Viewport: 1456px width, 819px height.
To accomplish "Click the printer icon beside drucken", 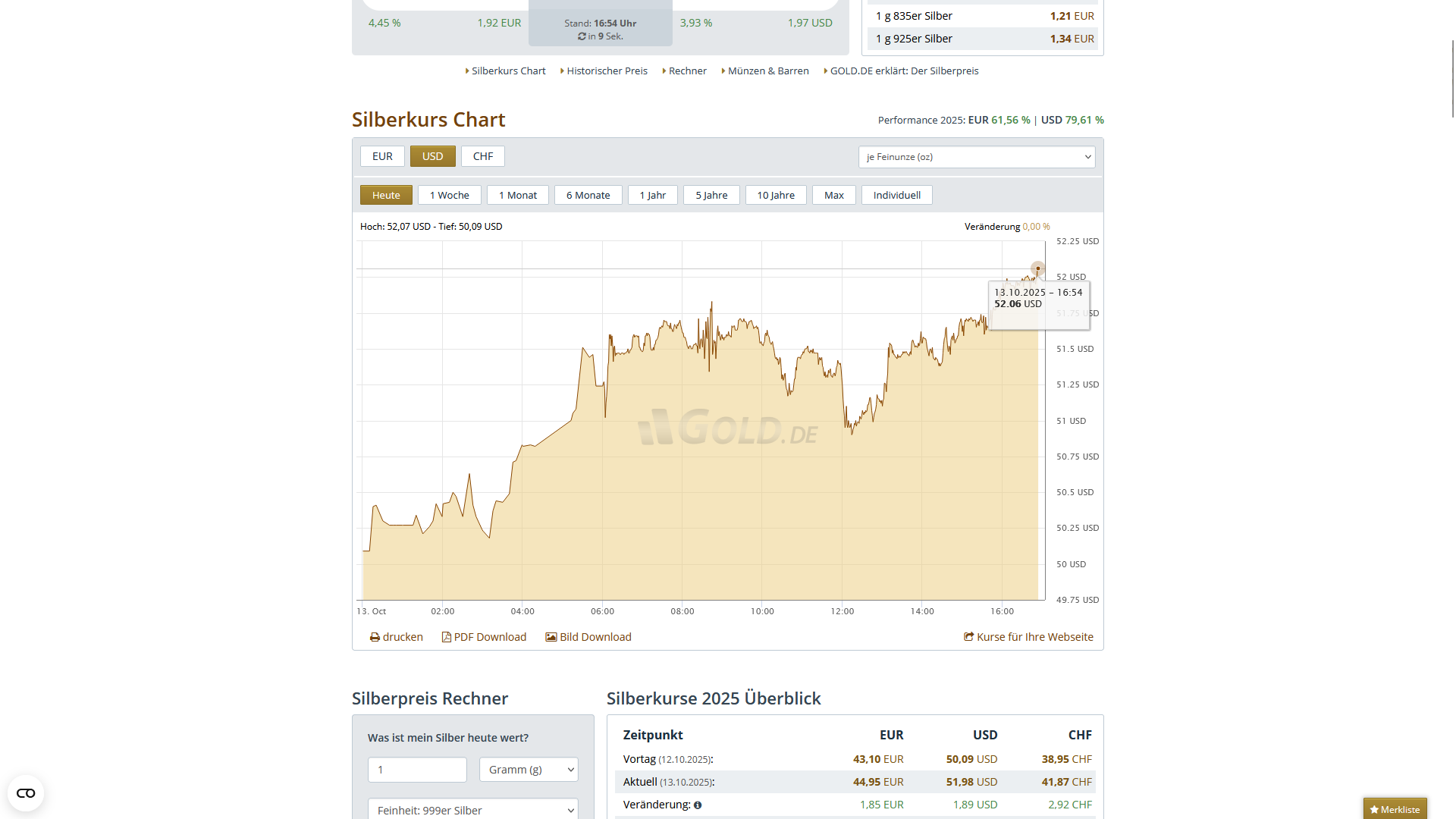I will click(x=375, y=637).
